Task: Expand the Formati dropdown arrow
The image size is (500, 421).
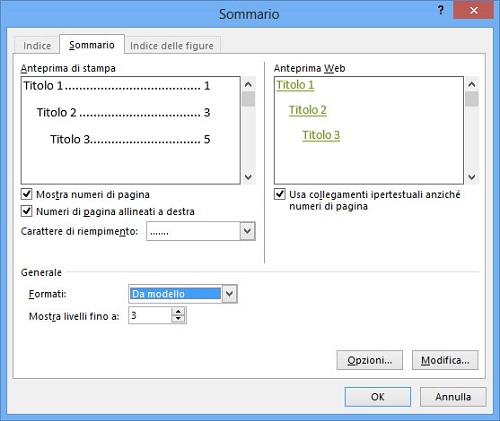Action: [229, 294]
